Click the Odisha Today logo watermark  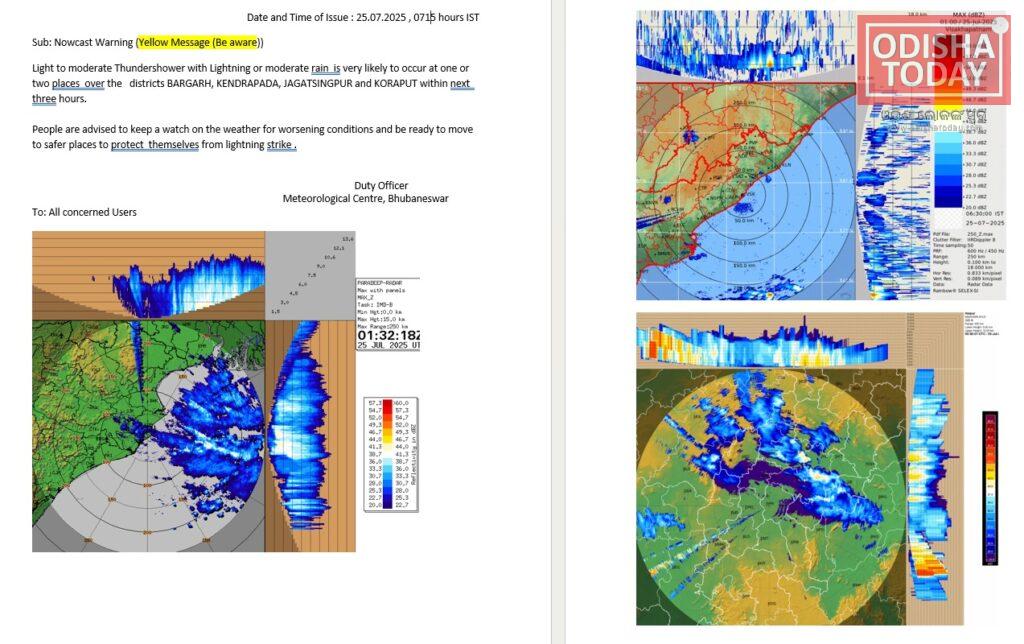click(x=932, y=61)
